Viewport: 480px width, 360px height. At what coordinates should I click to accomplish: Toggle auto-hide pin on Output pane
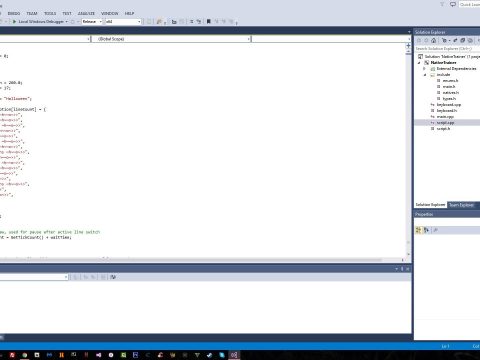pyautogui.click(x=402, y=269)
